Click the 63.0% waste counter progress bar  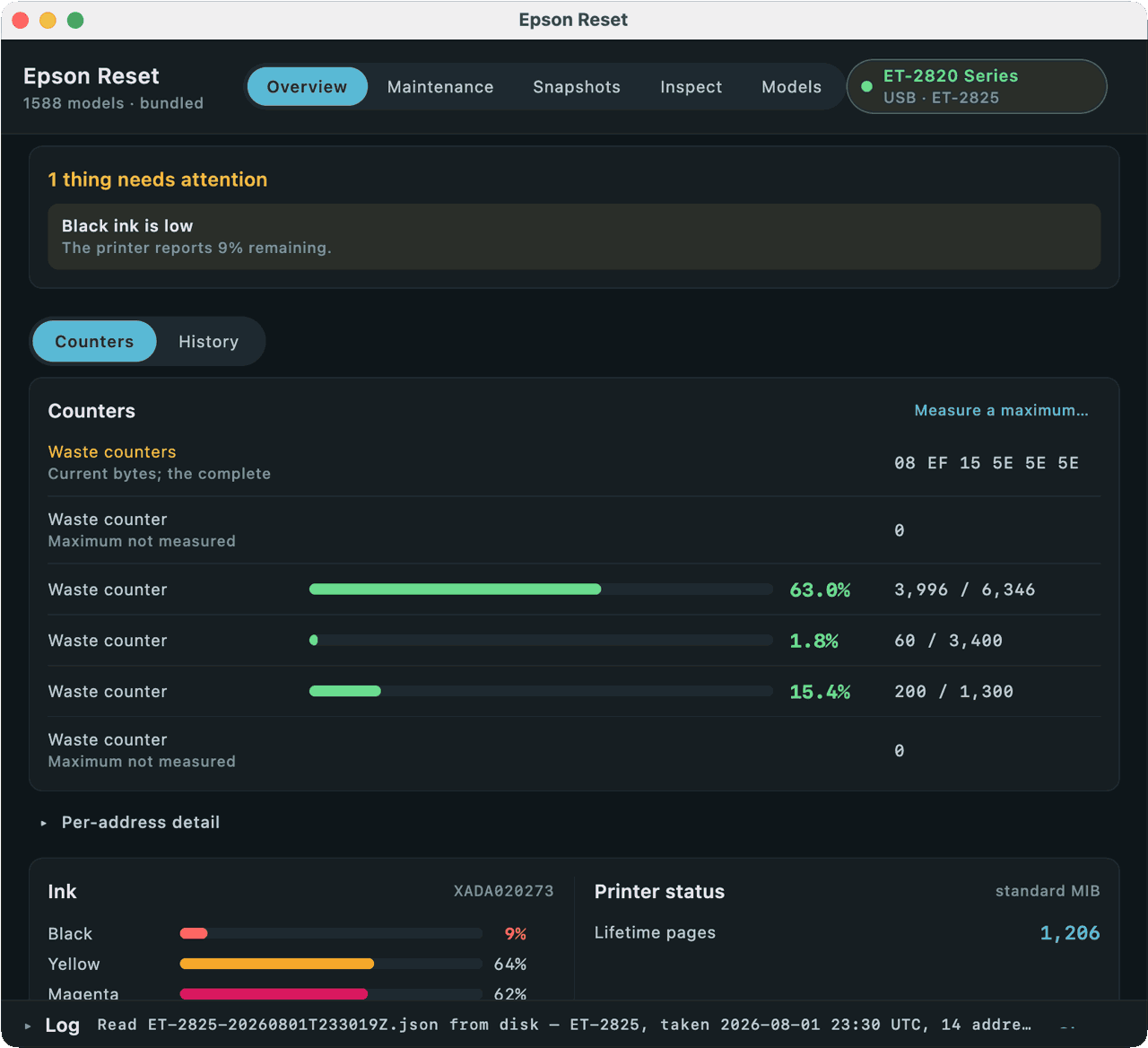[x=541, y=589]
